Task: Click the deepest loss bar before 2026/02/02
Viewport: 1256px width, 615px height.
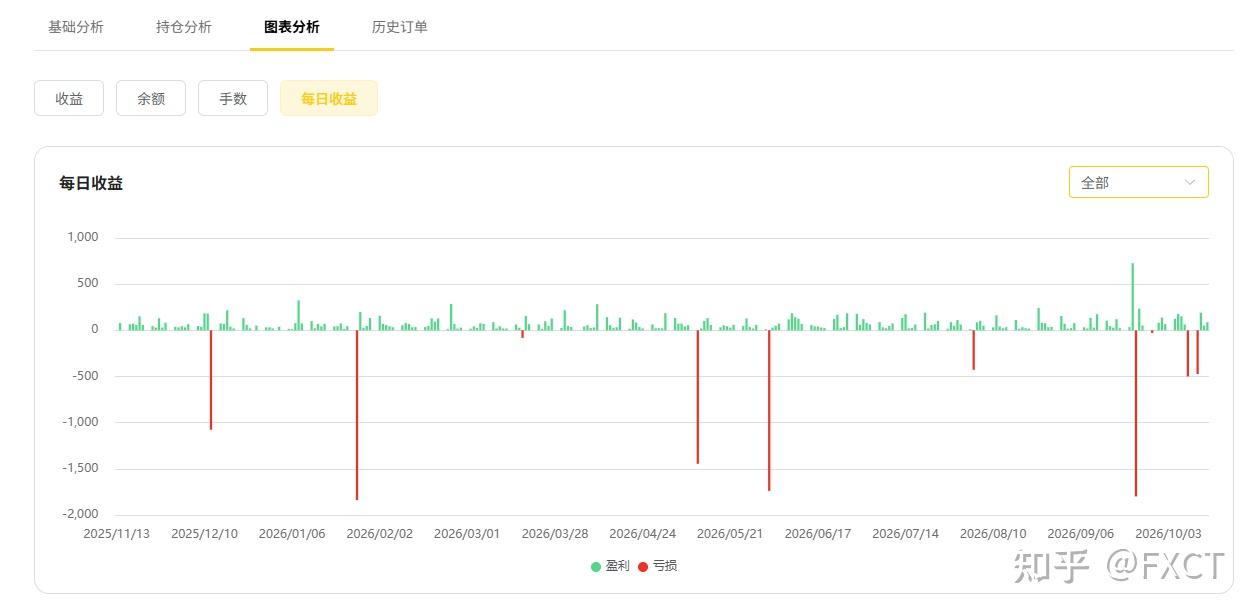Action: (357, 415)
